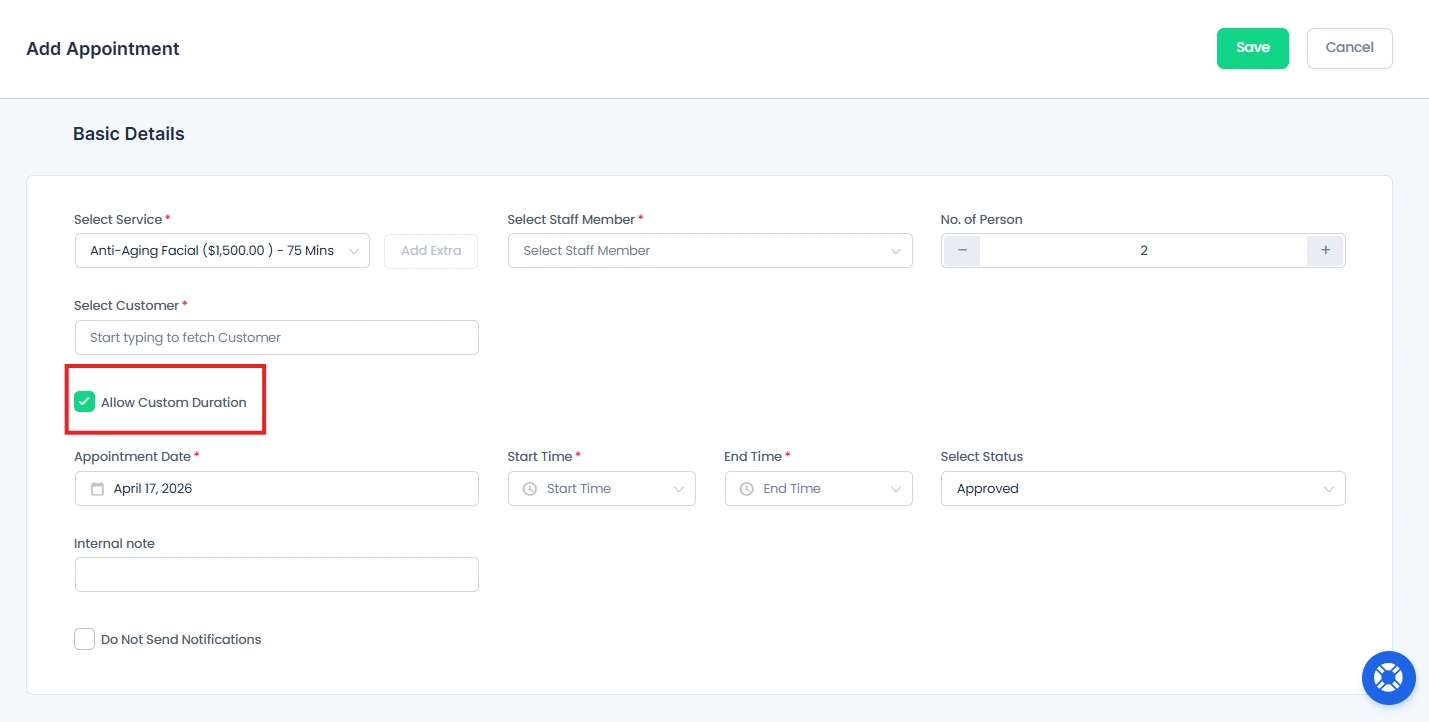Click the Select Service chevron arrow

pyautogui.click(x=354, y=251)
